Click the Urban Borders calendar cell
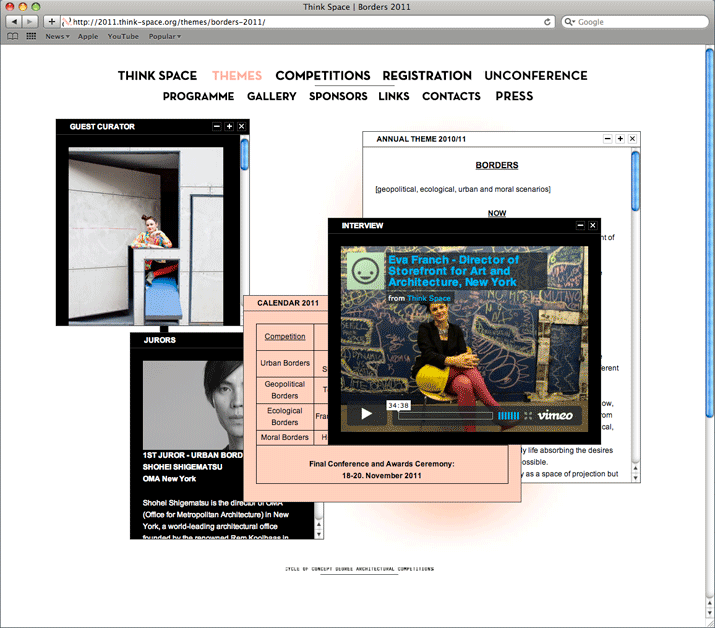 tap(285, 363)
